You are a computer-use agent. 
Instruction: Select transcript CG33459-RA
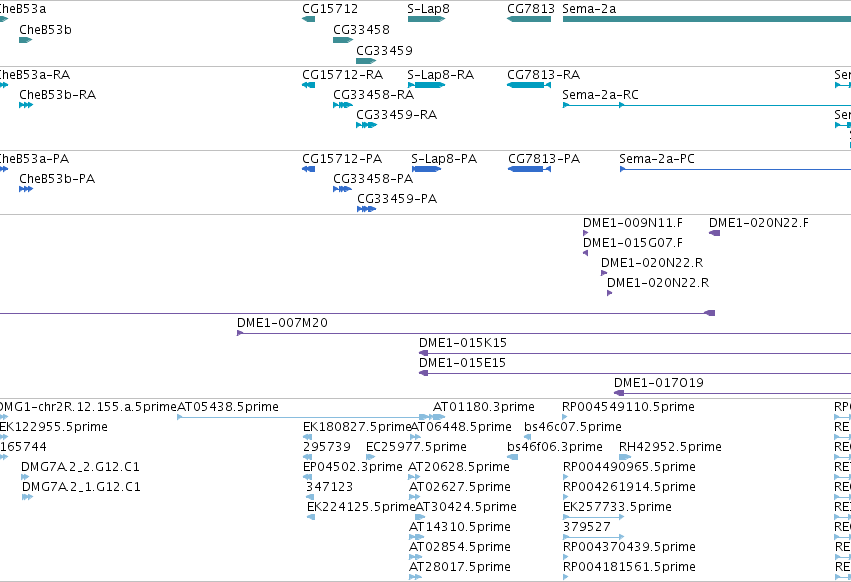(x=396, y=115)
